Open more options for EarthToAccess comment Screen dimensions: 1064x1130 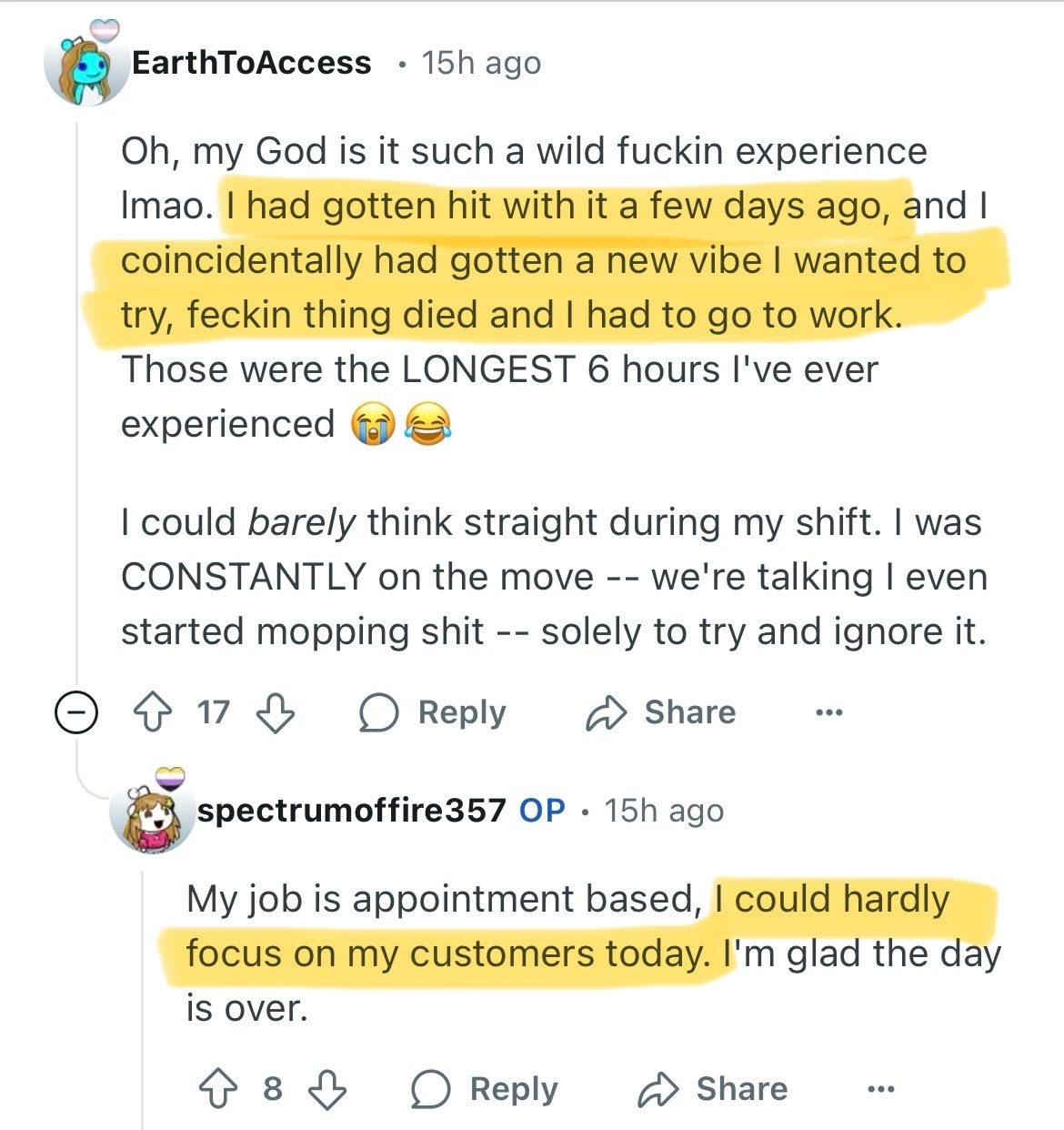click(828, 712)
